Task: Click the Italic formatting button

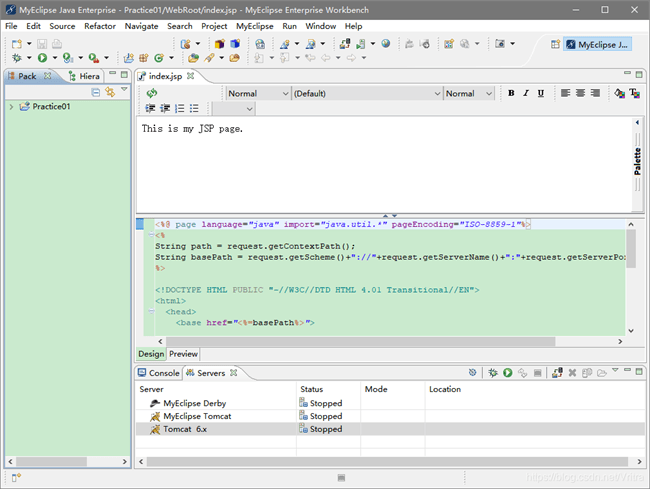Action: (x=526, y=93)
